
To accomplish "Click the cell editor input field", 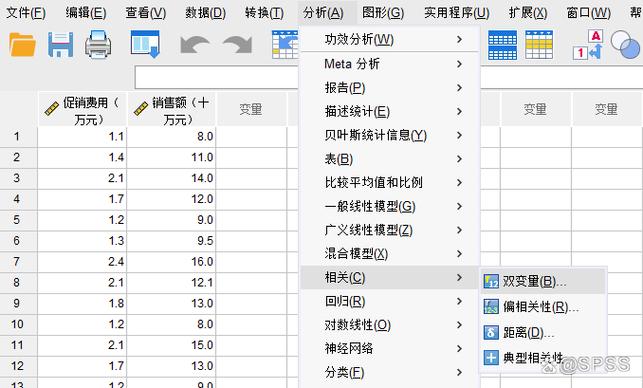I will (217, 77).
